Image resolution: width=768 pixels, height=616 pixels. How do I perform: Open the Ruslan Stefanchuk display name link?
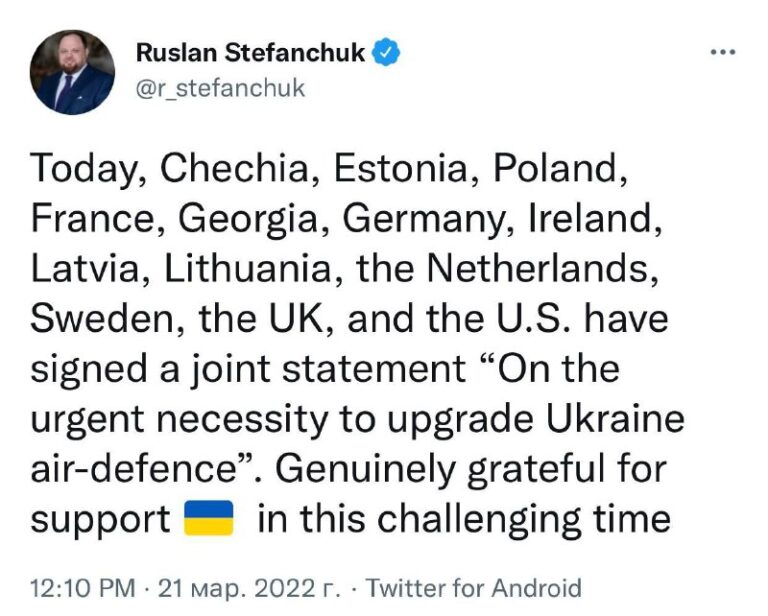(250, 52)
